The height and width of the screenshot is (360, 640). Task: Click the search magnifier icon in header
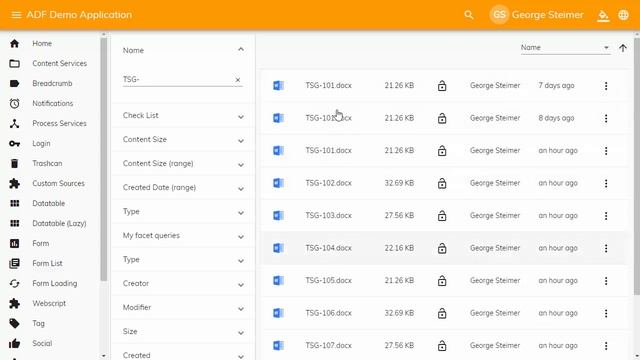(469, 15)
